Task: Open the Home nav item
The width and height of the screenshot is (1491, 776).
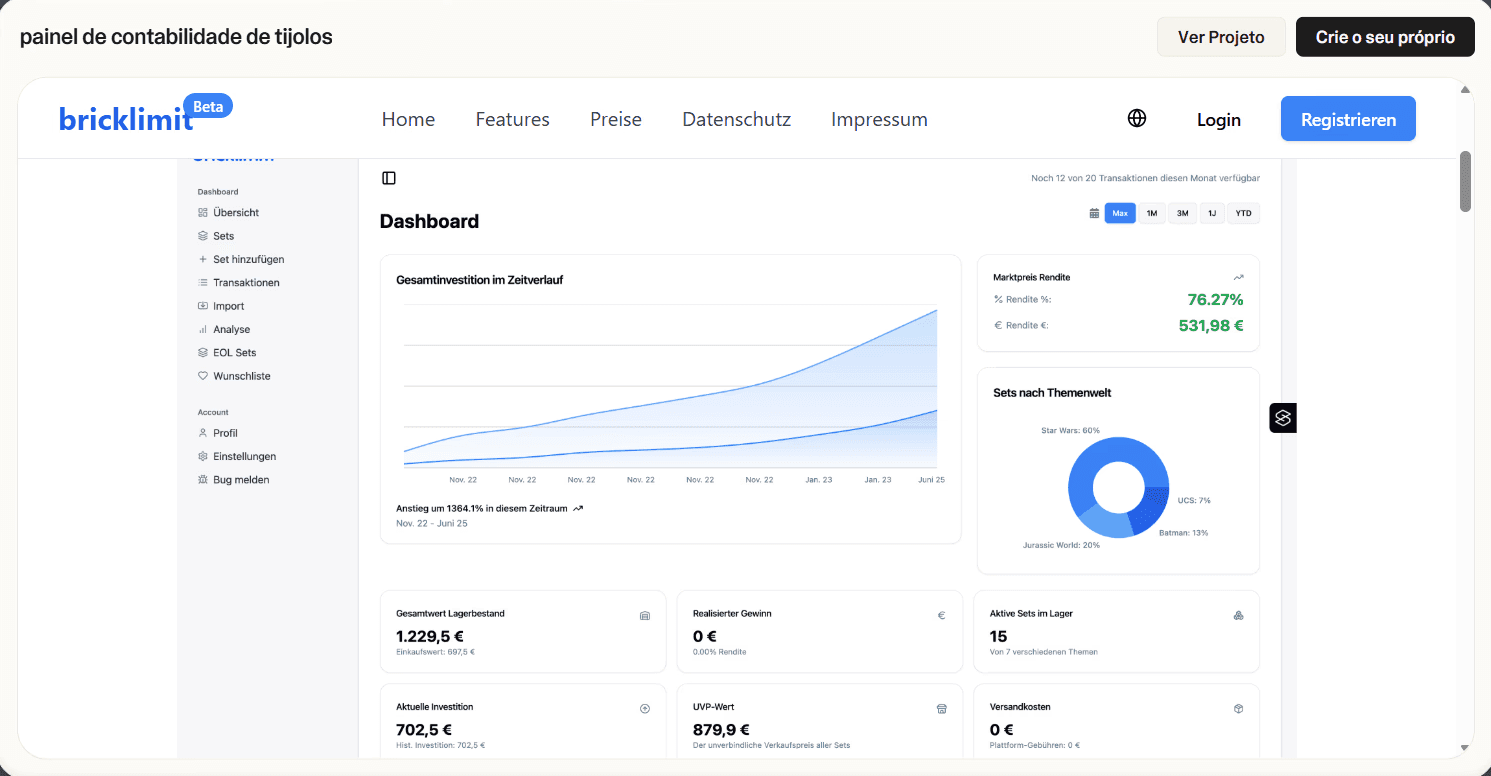Action: point(408,119)
